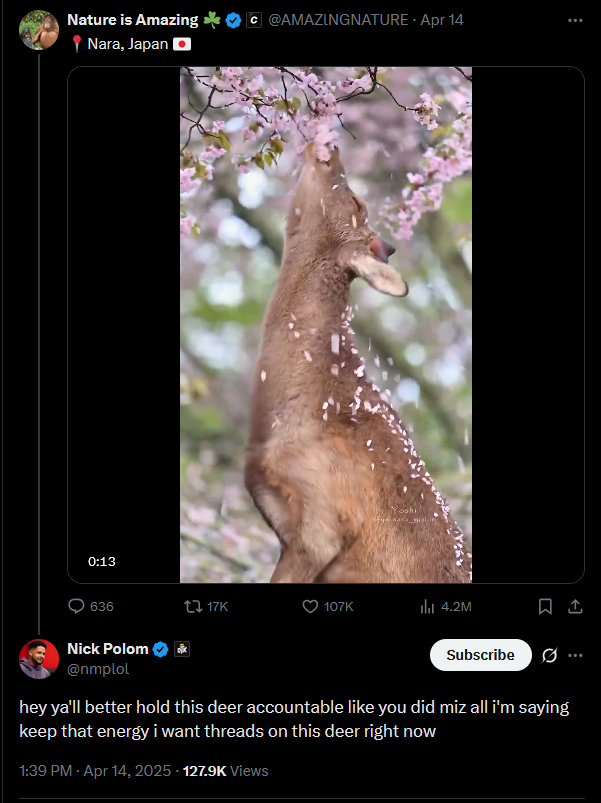Like the deer video post

310,606
